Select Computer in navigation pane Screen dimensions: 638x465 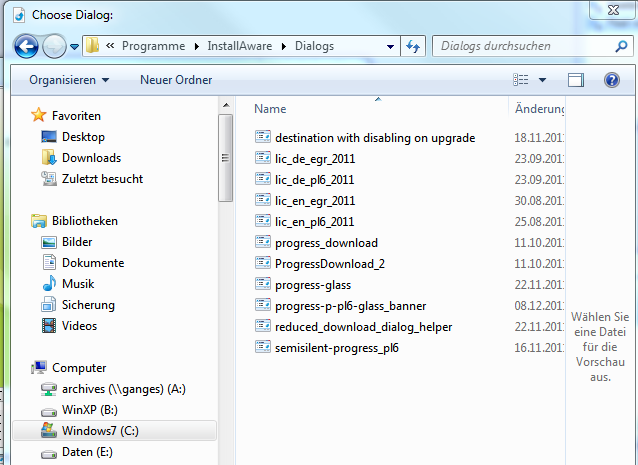pos(79,368)
